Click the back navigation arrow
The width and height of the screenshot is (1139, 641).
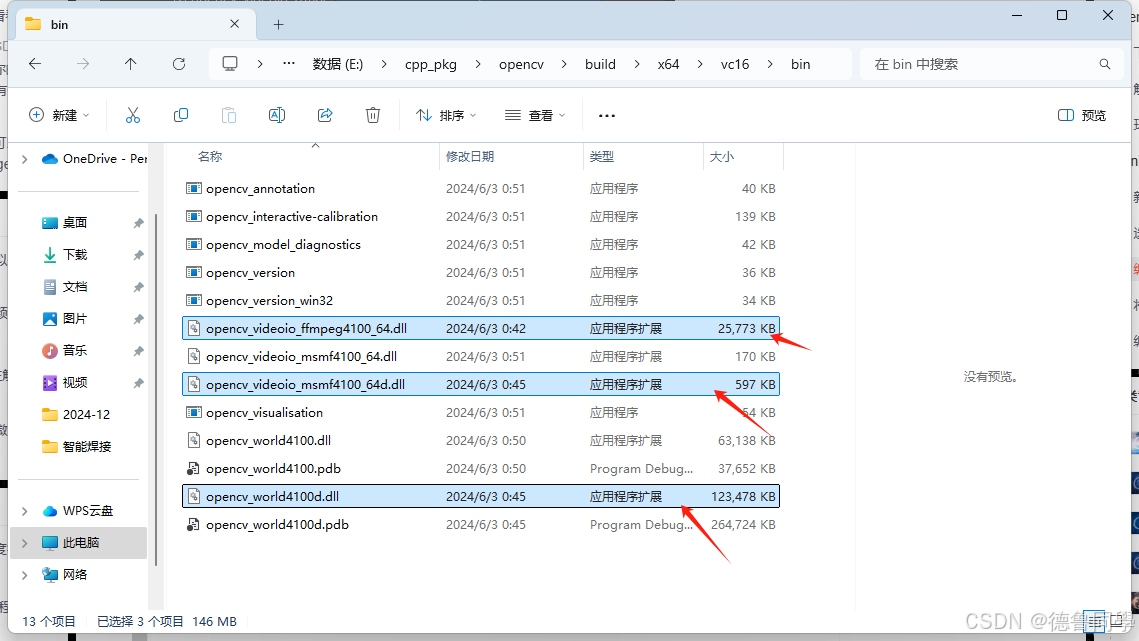coord(35,63)
